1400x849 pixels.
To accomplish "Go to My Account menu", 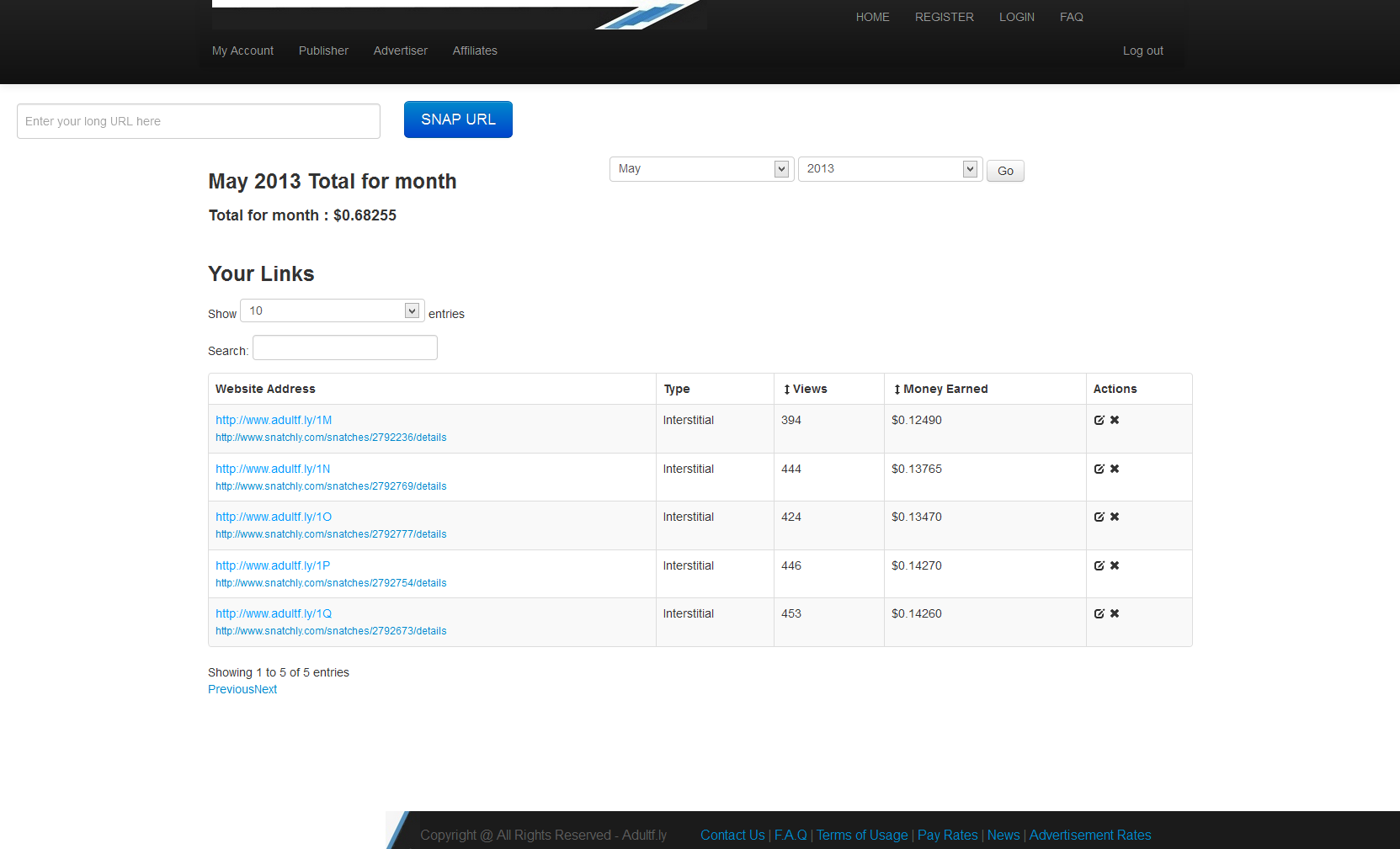I will tap(242, 50).
